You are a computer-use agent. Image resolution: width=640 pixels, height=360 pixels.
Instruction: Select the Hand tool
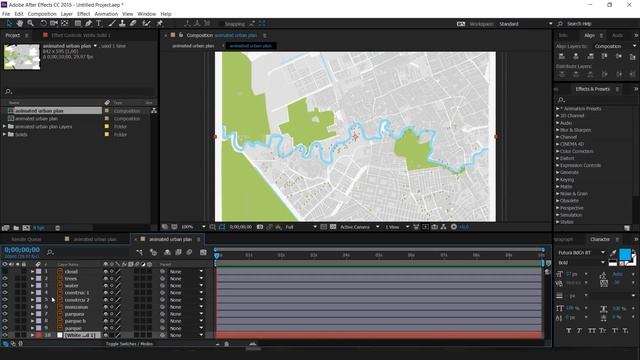coord(20,24)
